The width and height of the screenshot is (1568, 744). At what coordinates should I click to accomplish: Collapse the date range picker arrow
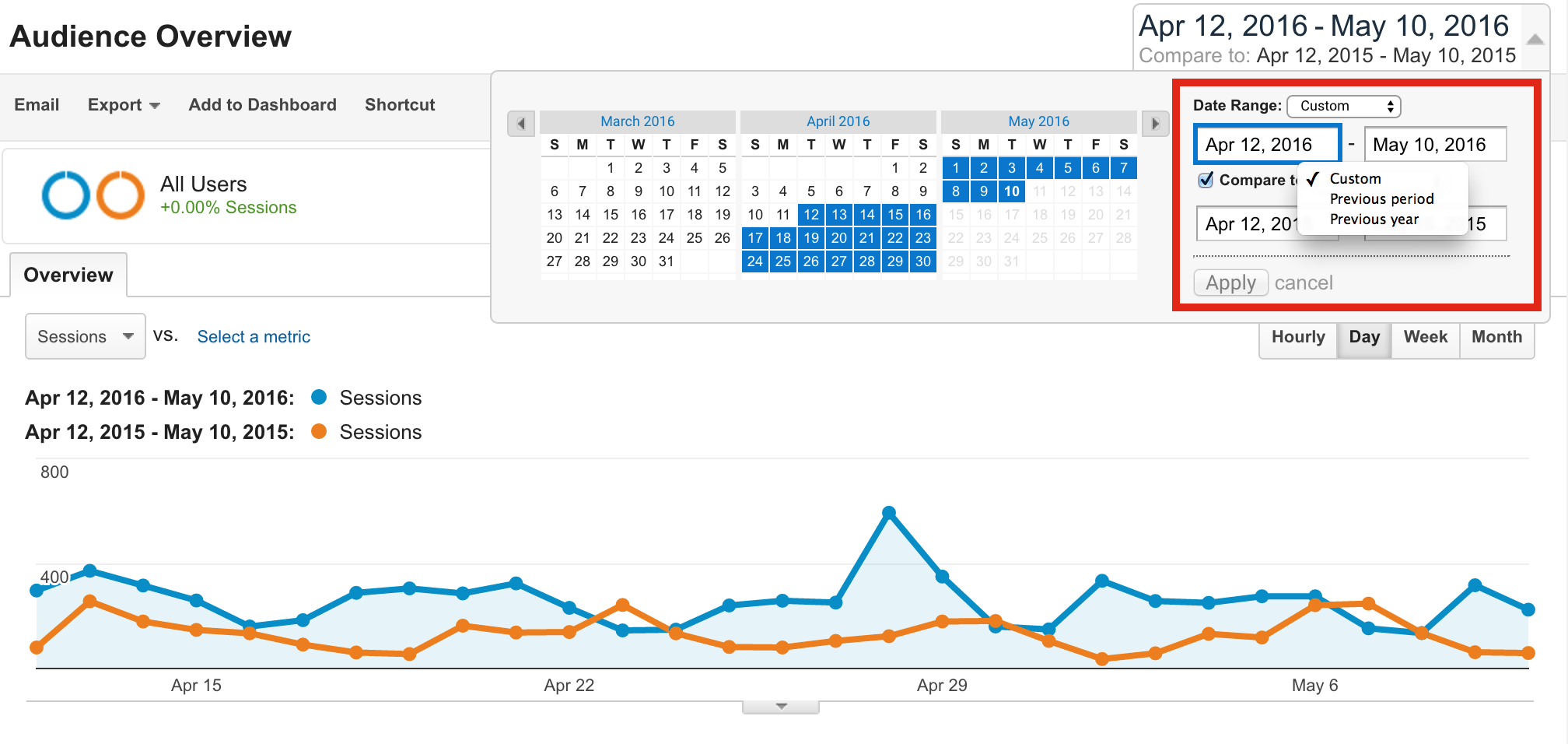[1535, 39]
